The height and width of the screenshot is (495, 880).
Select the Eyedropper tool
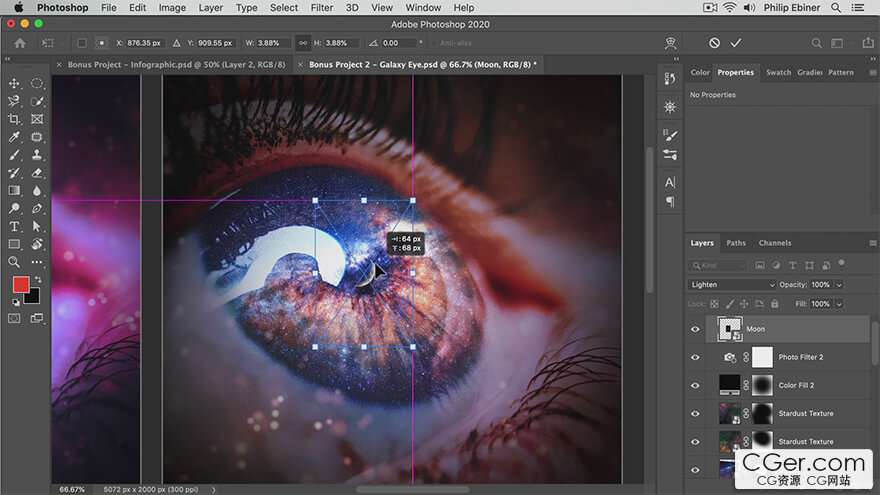pyautogui.click(x=15, y=137)
